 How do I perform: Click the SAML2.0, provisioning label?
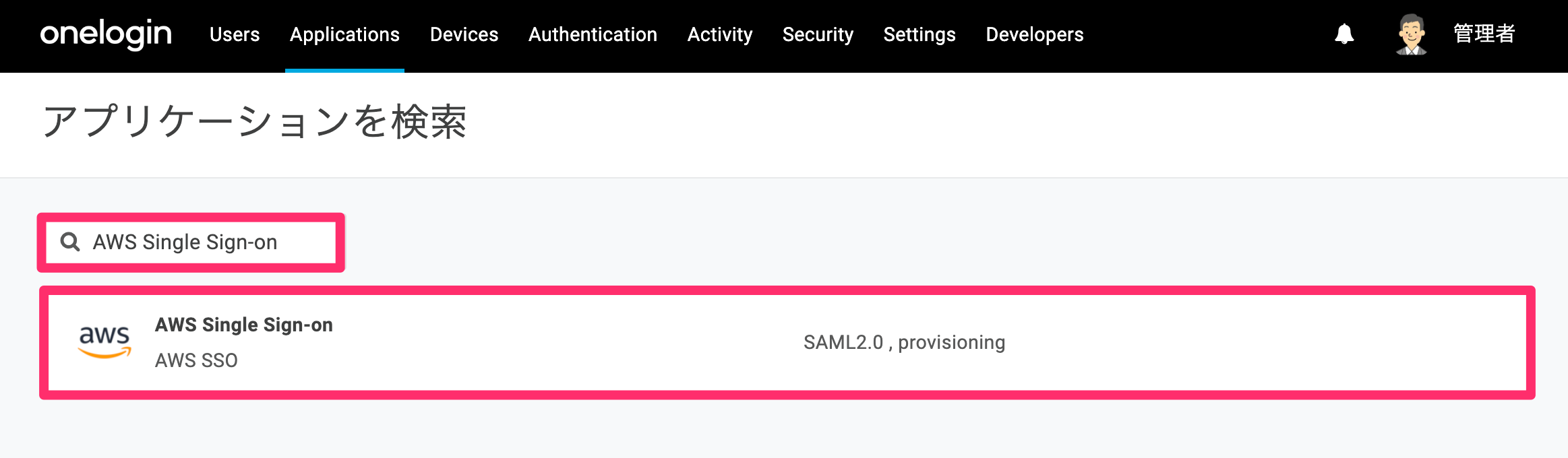click(x=904, y=342)
